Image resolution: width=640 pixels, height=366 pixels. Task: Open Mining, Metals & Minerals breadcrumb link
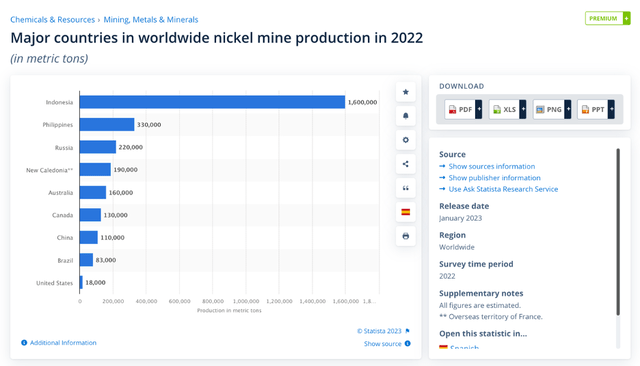(151, 20)
